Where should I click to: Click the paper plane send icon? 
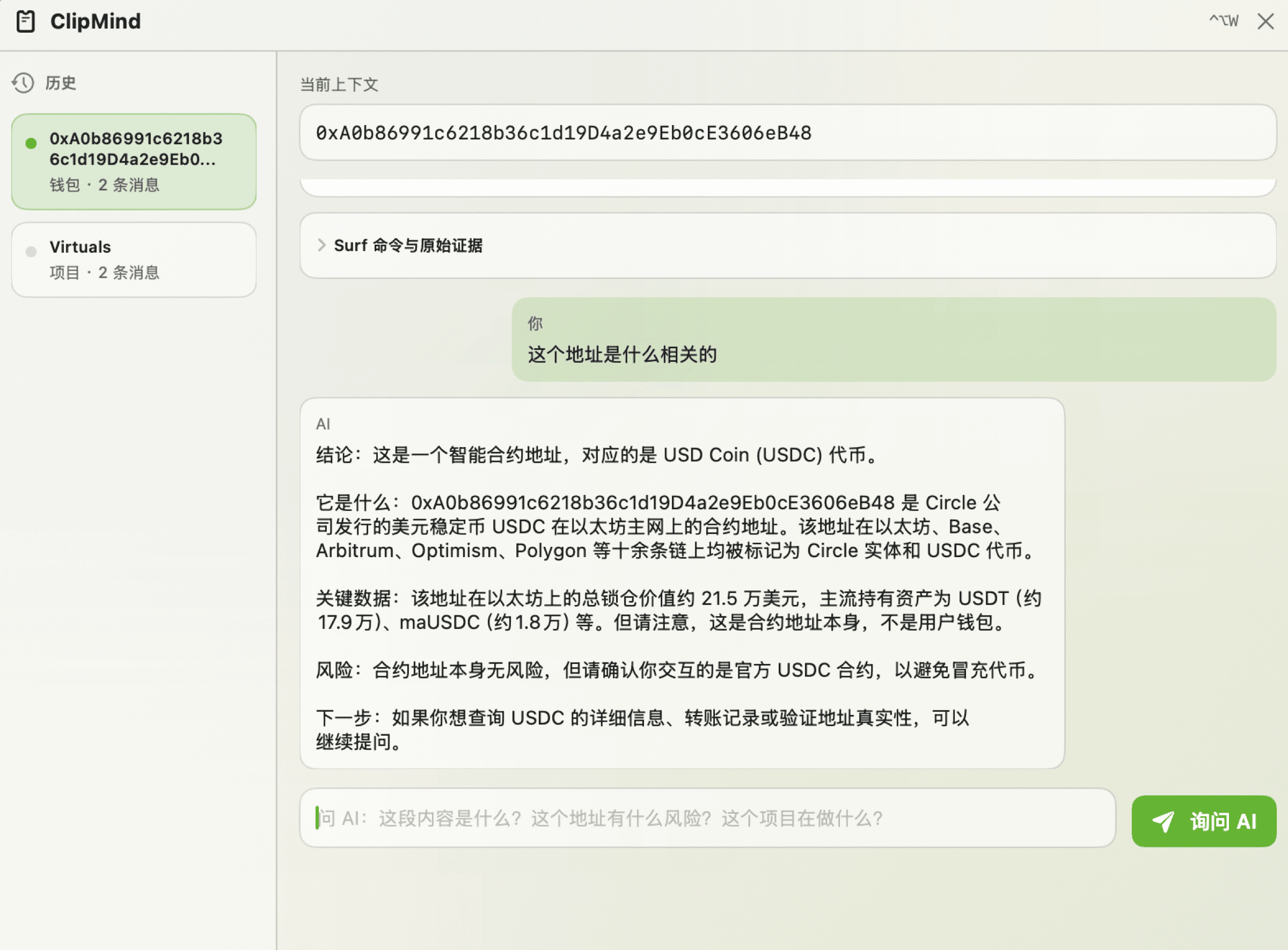pos(1163,821)
